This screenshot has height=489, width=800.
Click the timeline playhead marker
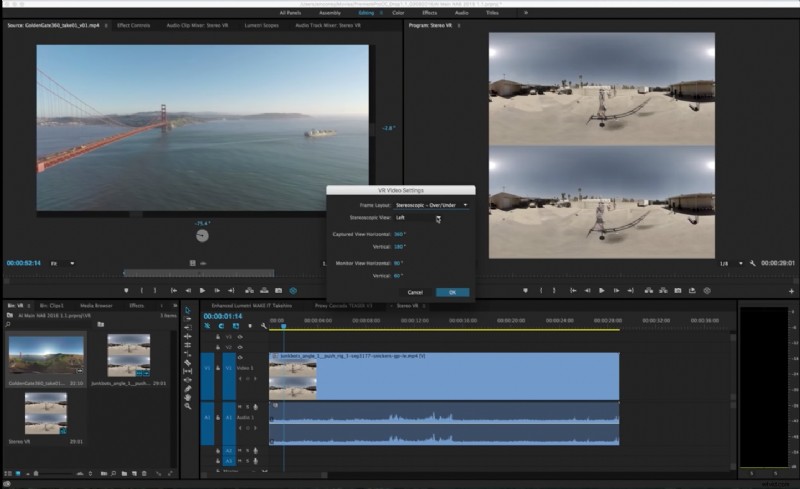(284, 326)
